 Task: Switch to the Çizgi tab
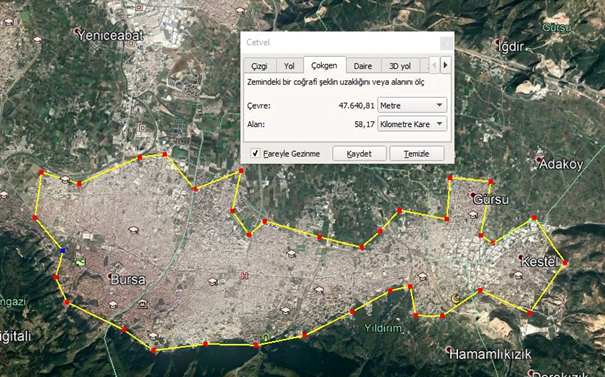[259, 66]
